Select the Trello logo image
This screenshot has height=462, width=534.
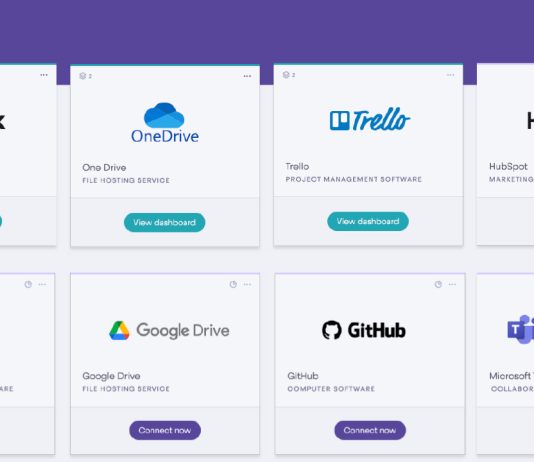[370, 120]
